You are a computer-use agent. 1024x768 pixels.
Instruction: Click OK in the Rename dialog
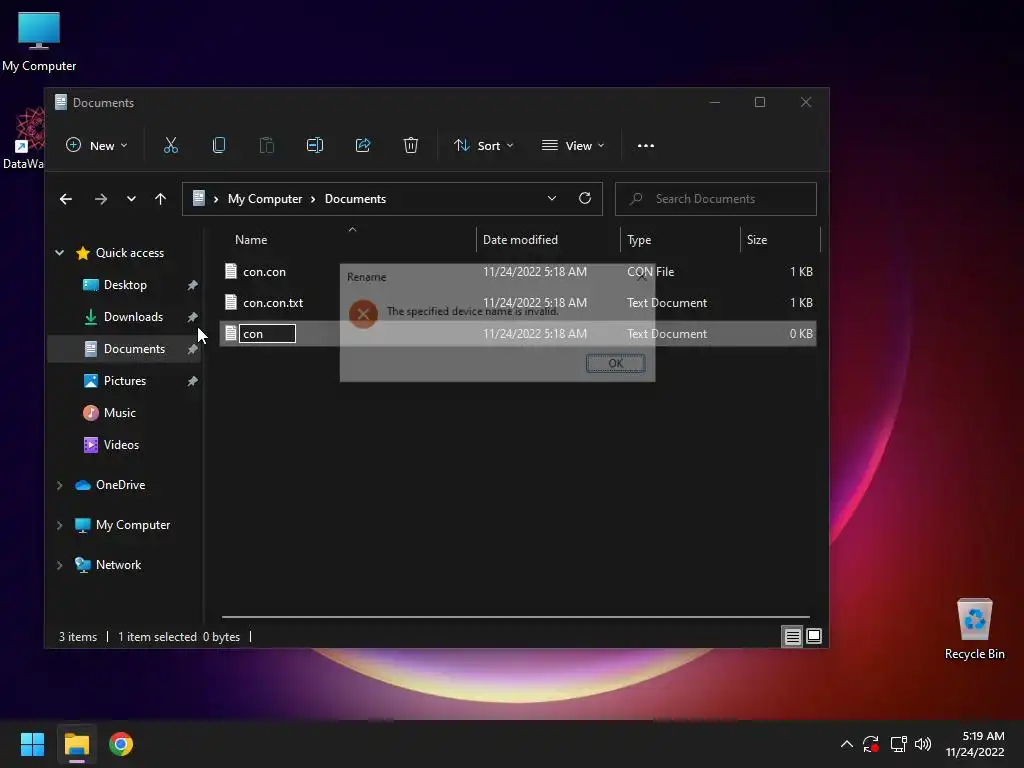click(x=615, y=363)
